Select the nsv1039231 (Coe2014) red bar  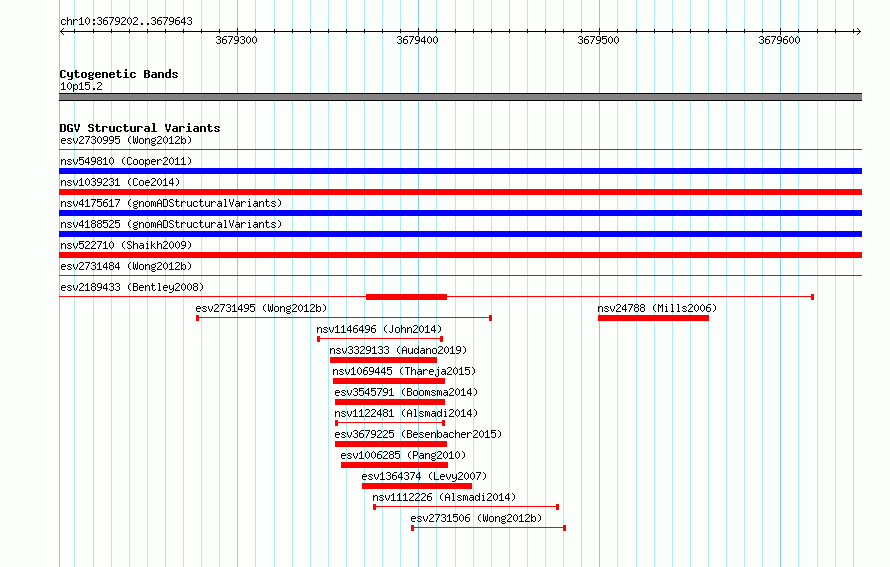pyautogui.click(x=460, y=192)
